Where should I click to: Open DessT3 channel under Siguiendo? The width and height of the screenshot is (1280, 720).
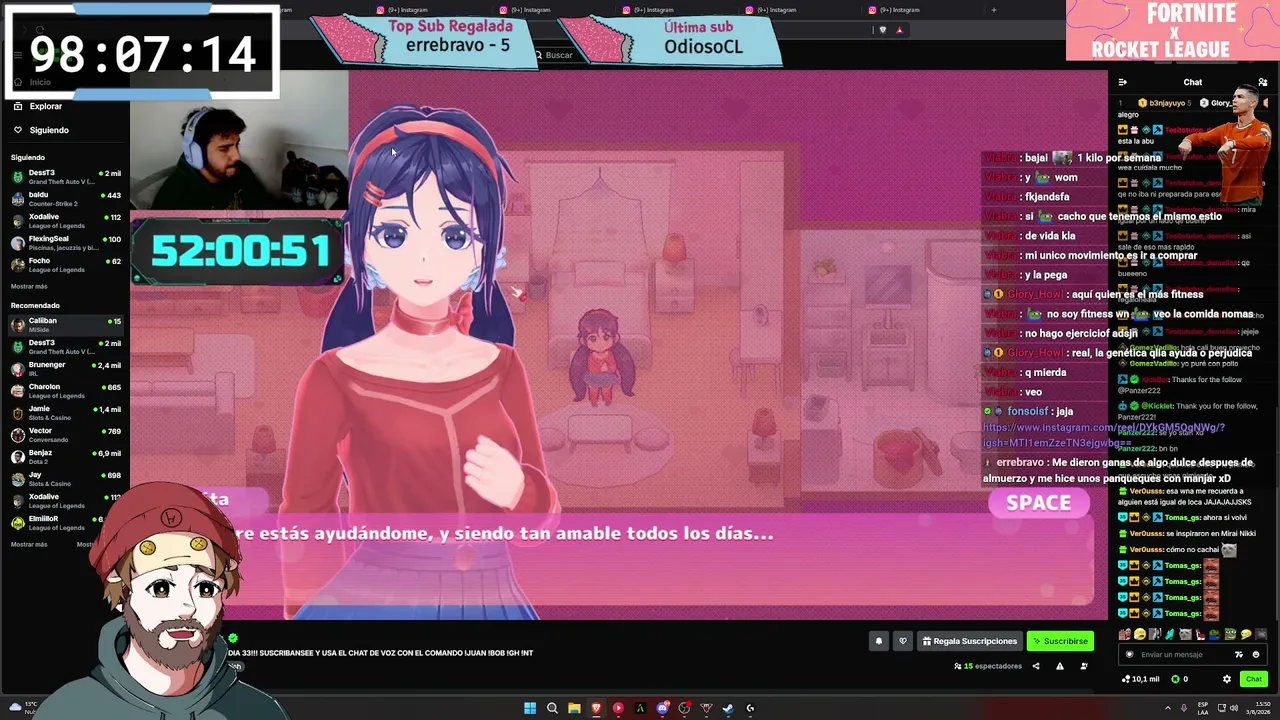[65, 177]
